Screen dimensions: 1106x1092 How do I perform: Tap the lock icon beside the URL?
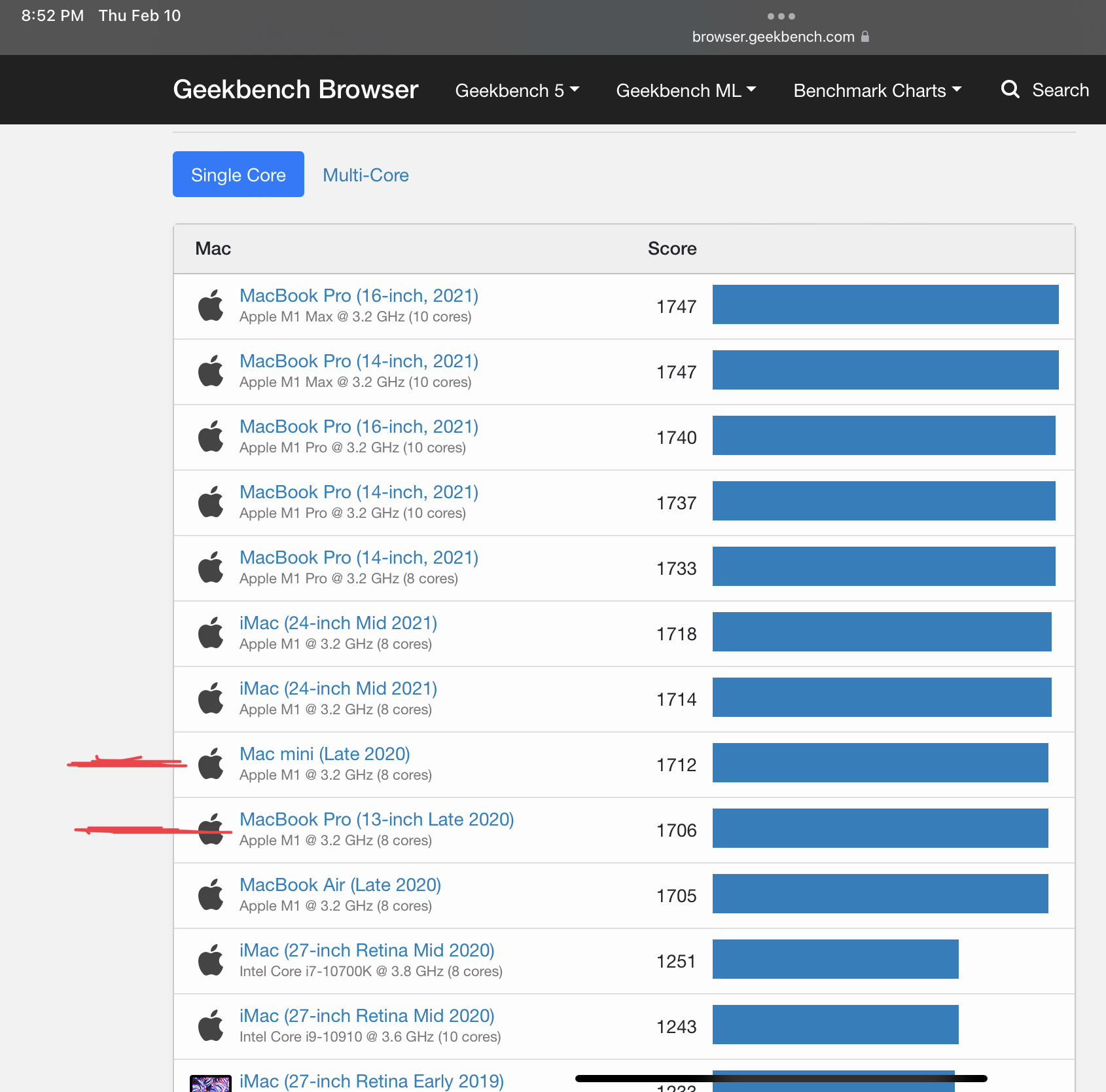tap(865, 36)
